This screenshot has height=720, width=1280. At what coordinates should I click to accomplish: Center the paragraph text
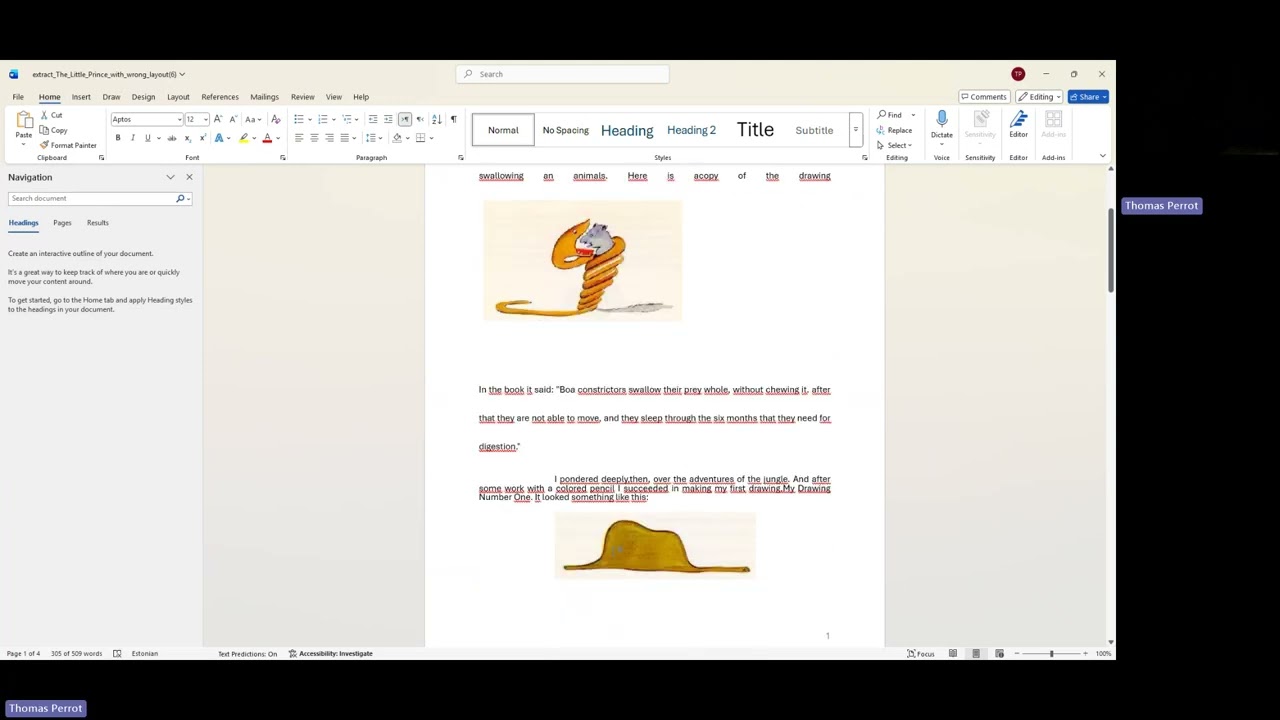click(x=314, y=138)
